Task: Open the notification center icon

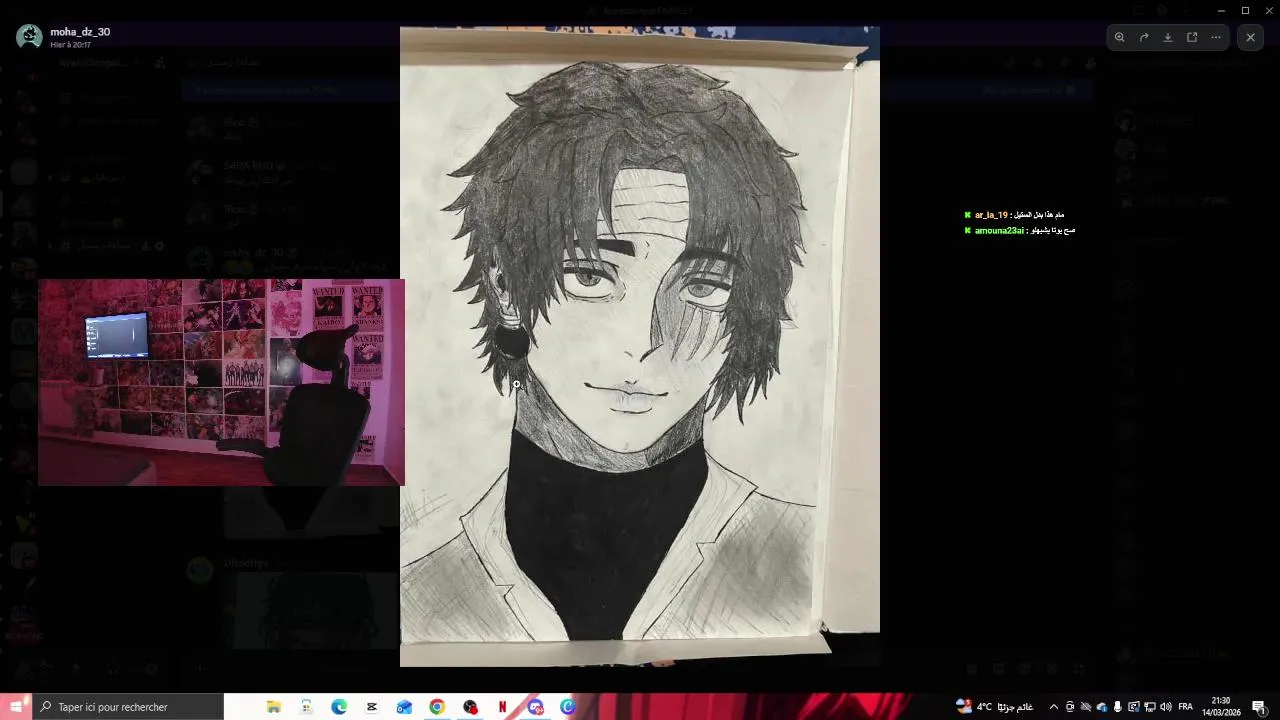Action: click(1259, 707)
